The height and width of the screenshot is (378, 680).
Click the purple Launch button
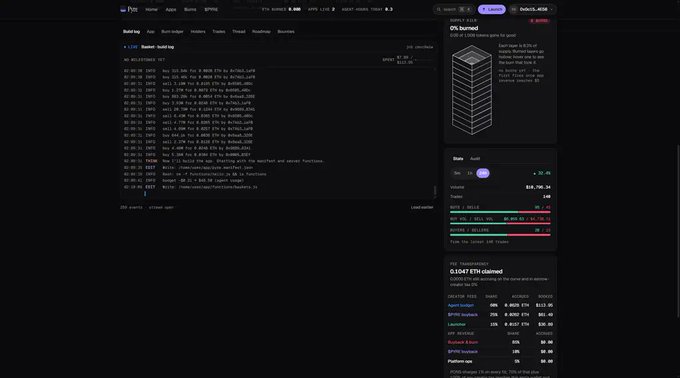click(x=491, y=9)
